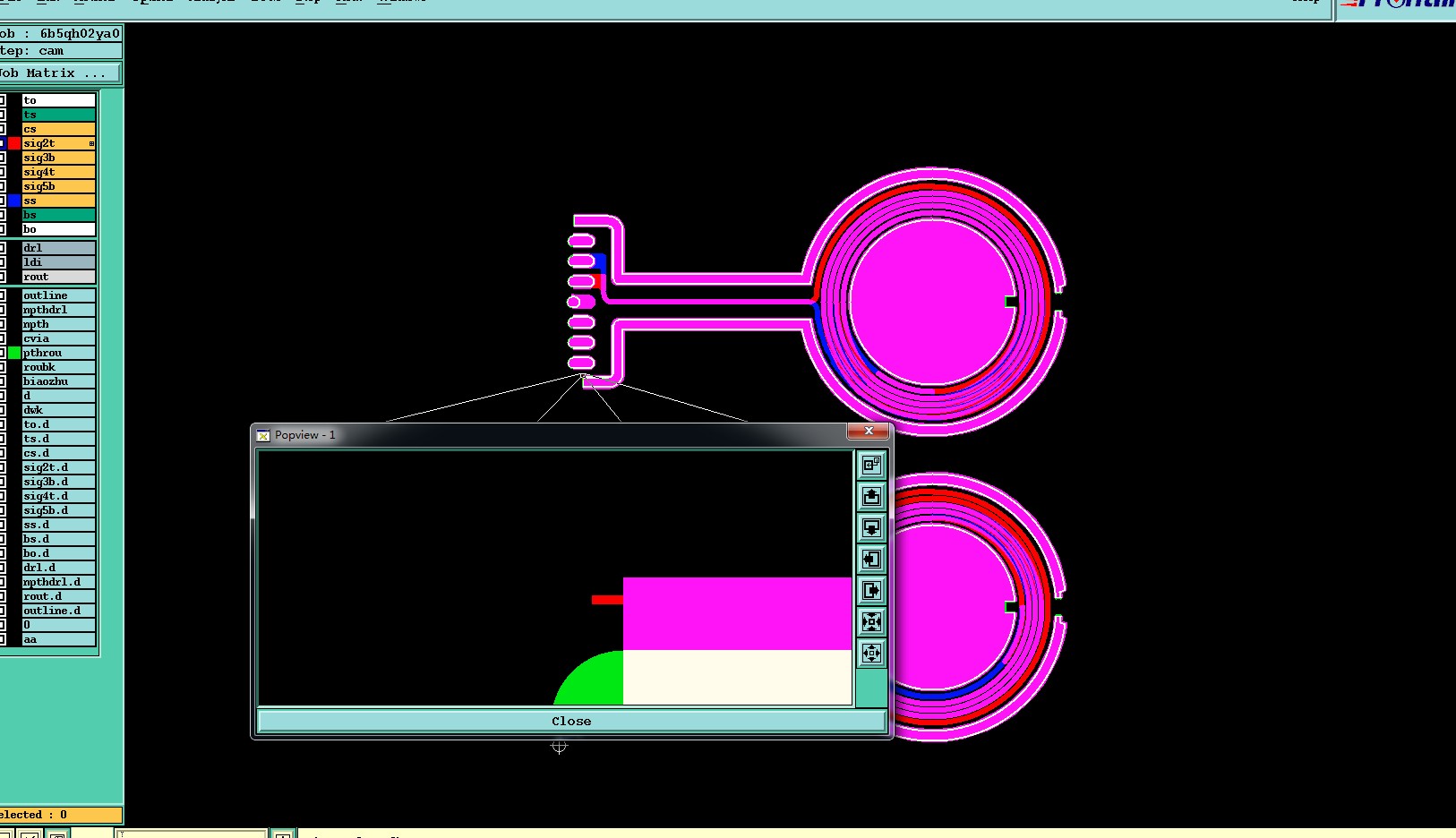Select layer 'dwk' name

(x=58, y=410)
